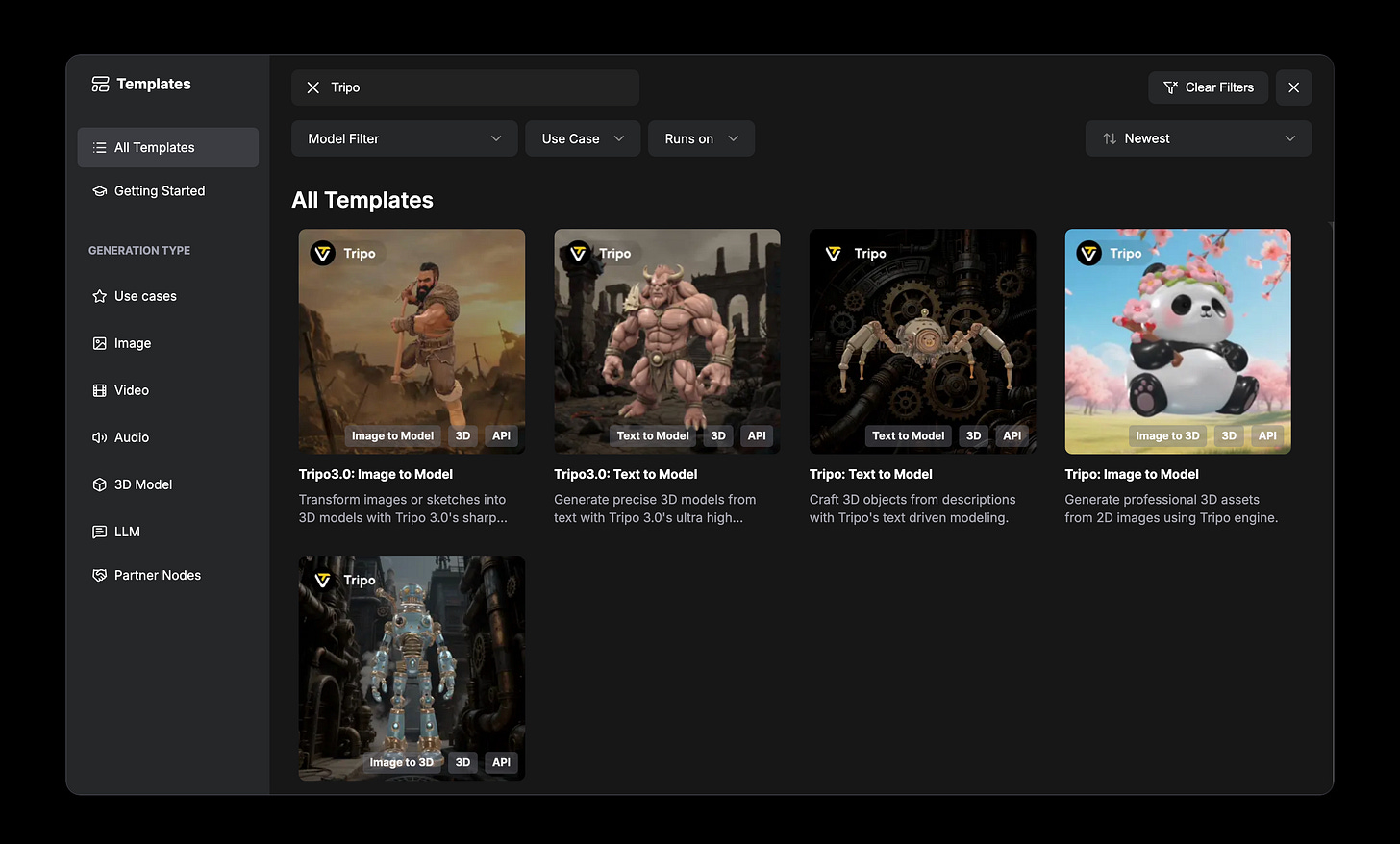1400x844 pixels.
Task: Open the Runs on dropdown
Action: (702, 138)
